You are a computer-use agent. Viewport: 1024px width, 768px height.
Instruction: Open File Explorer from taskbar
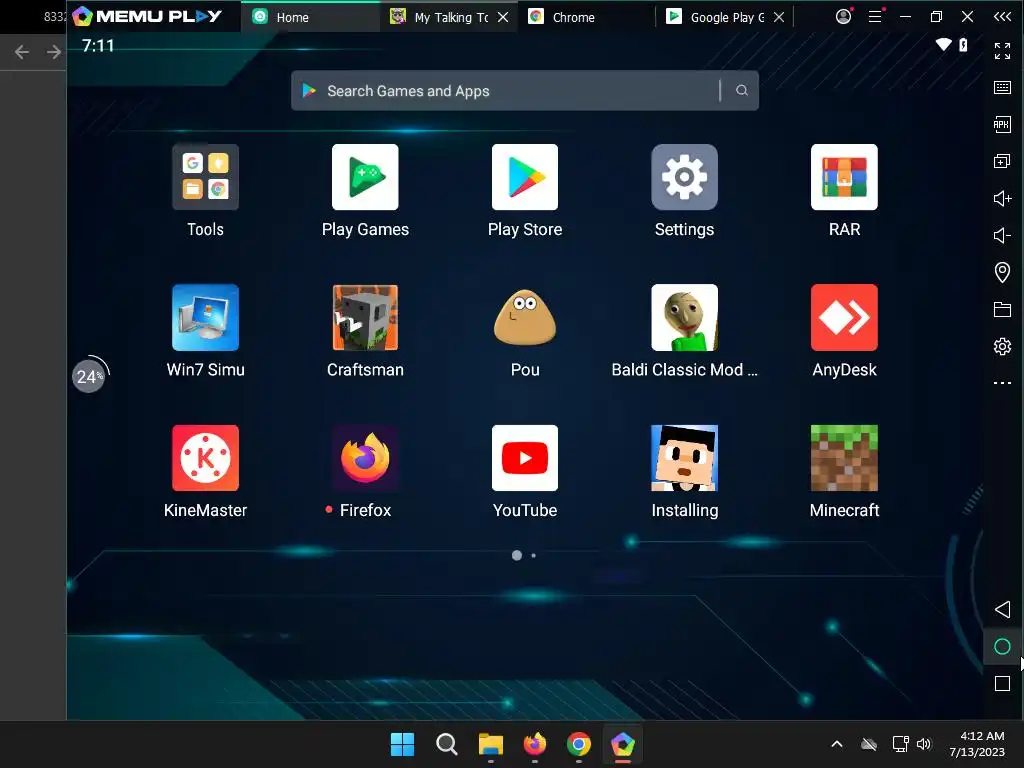pos(490,744)
